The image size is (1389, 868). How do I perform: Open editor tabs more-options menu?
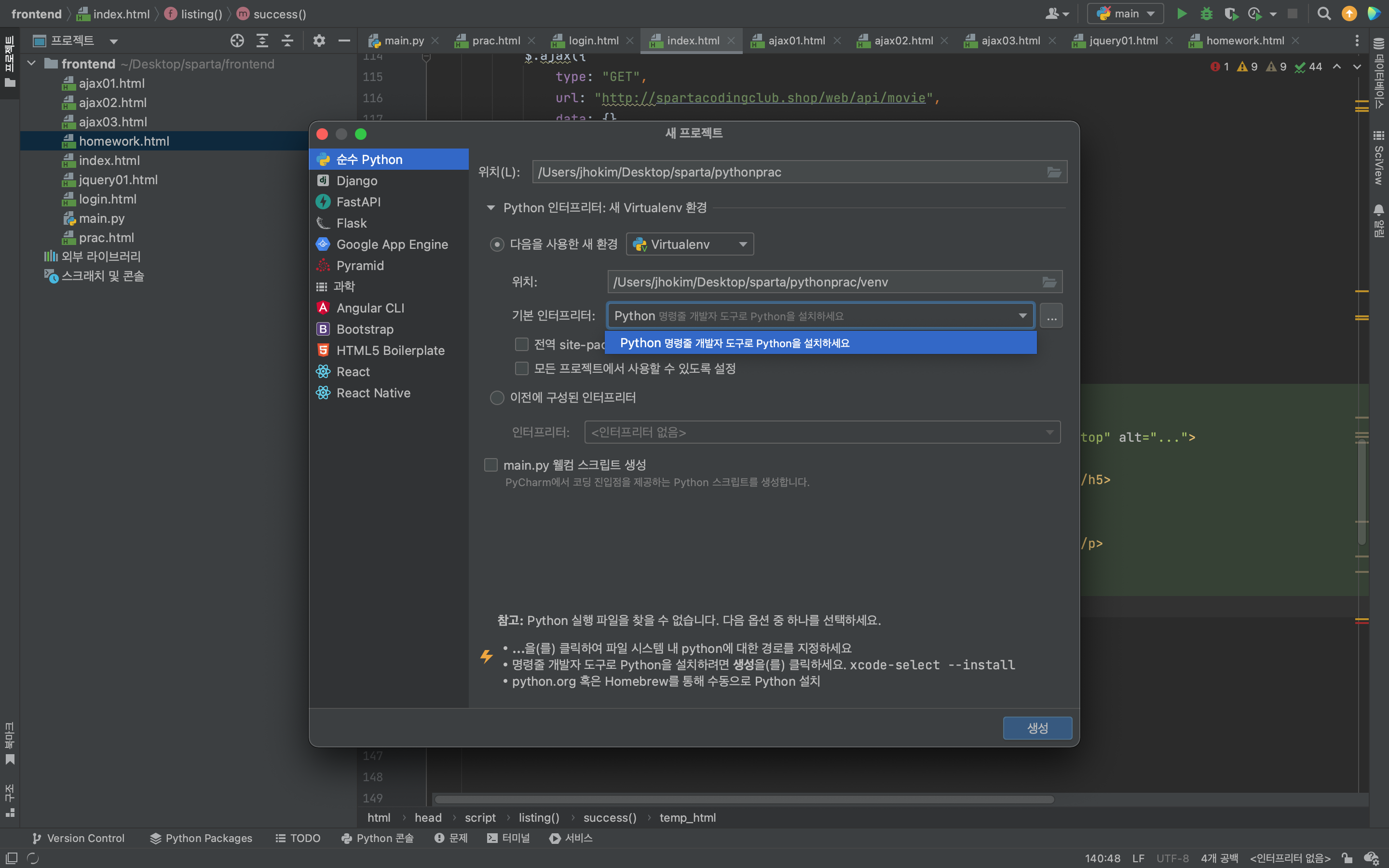coord(1357,40)
